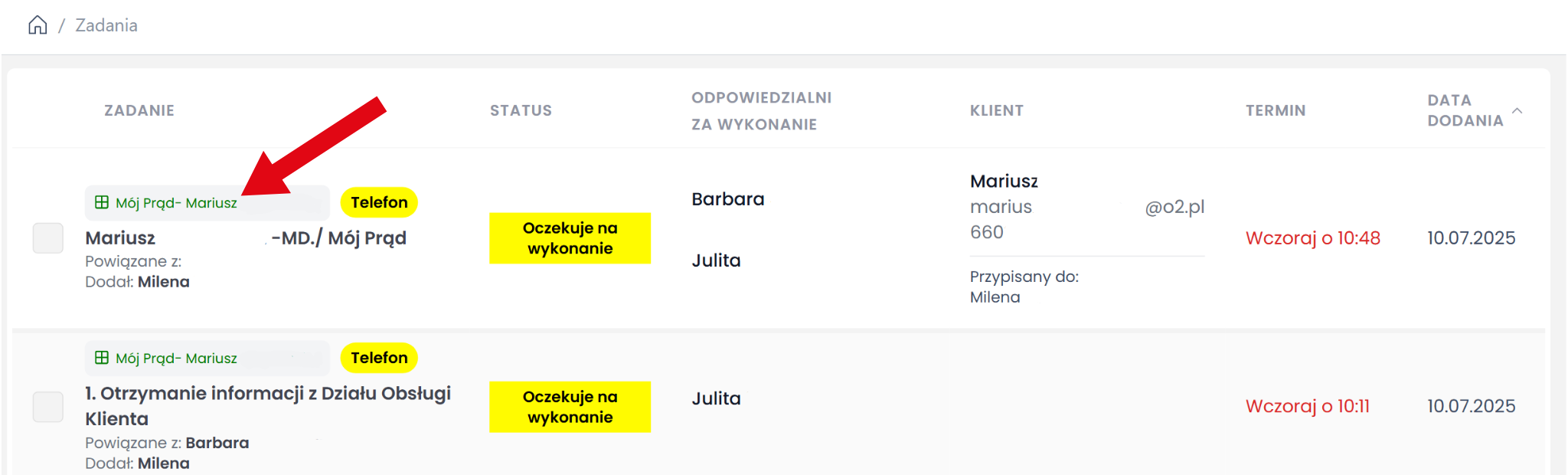Toggle the sort arrow beside Data dodania

(1517, 111)
